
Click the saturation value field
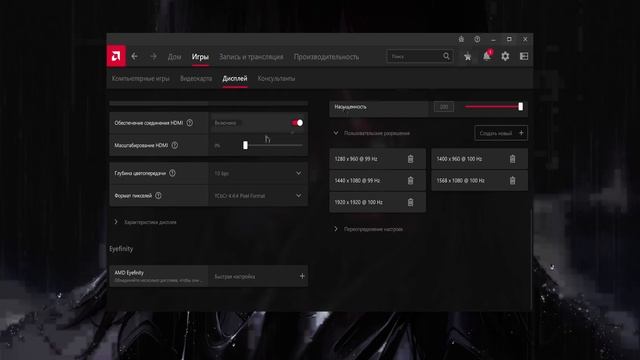(444, 107)
